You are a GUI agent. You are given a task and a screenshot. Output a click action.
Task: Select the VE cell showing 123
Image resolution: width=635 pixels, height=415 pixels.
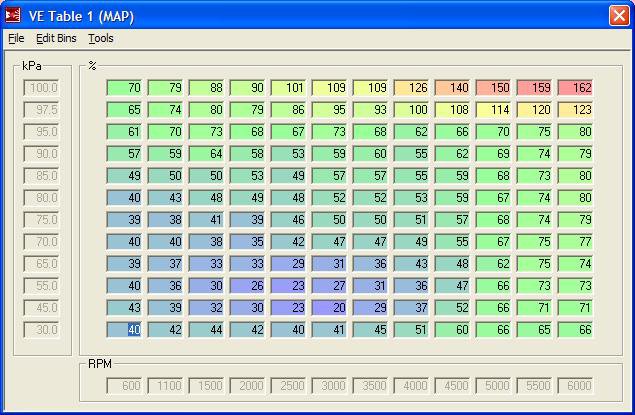click(x=575, y=110)
